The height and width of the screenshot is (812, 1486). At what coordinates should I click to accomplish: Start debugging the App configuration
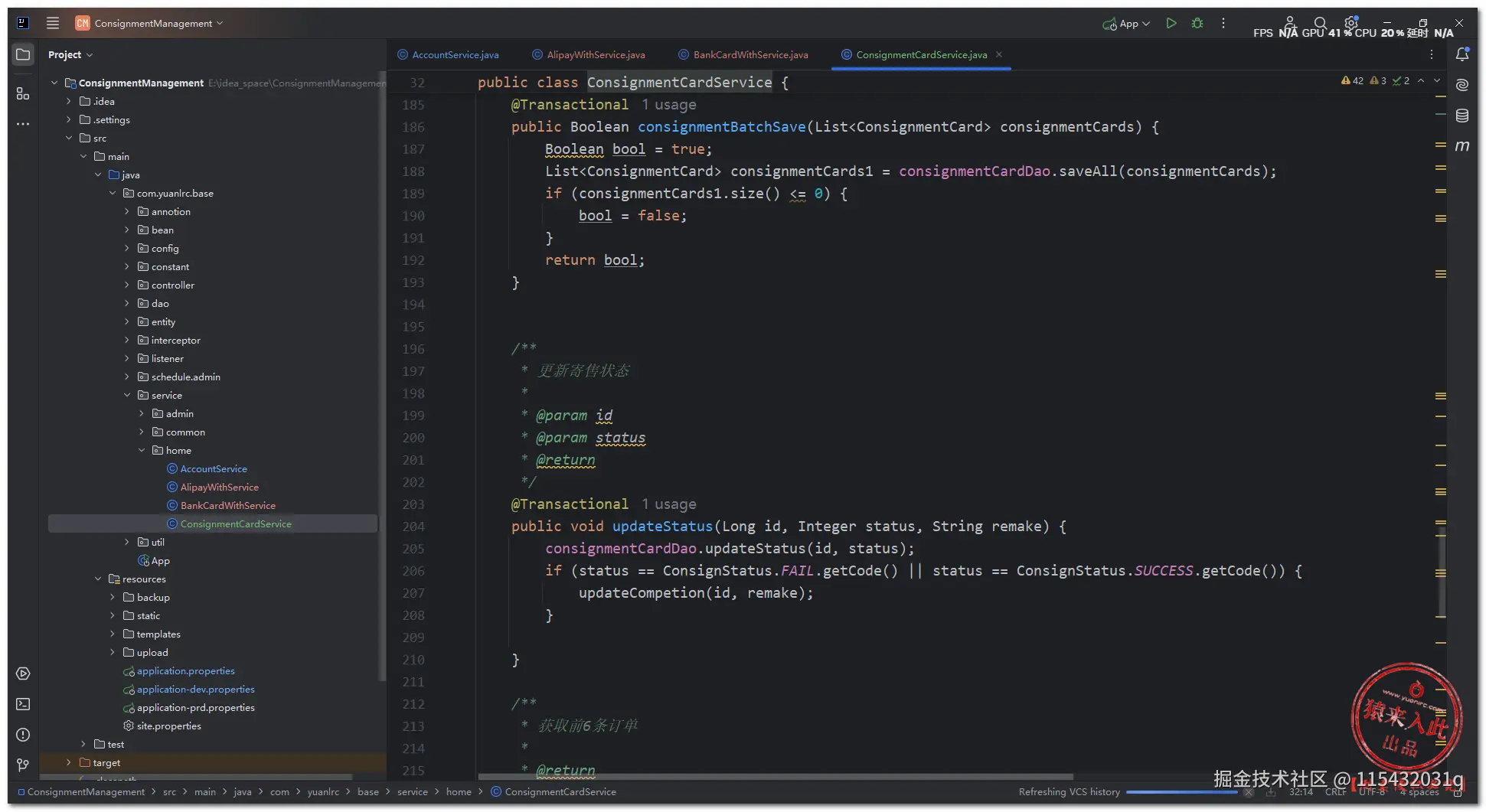pyautogui.click(x=1197, y=23)
